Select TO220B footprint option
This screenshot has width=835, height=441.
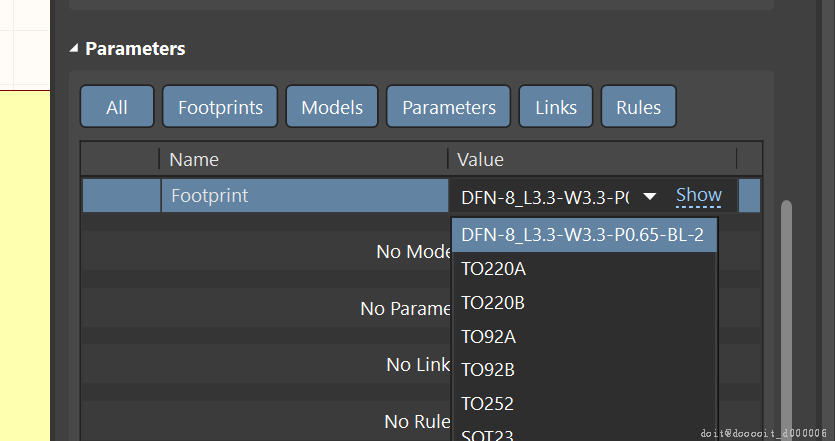point(493,302)
